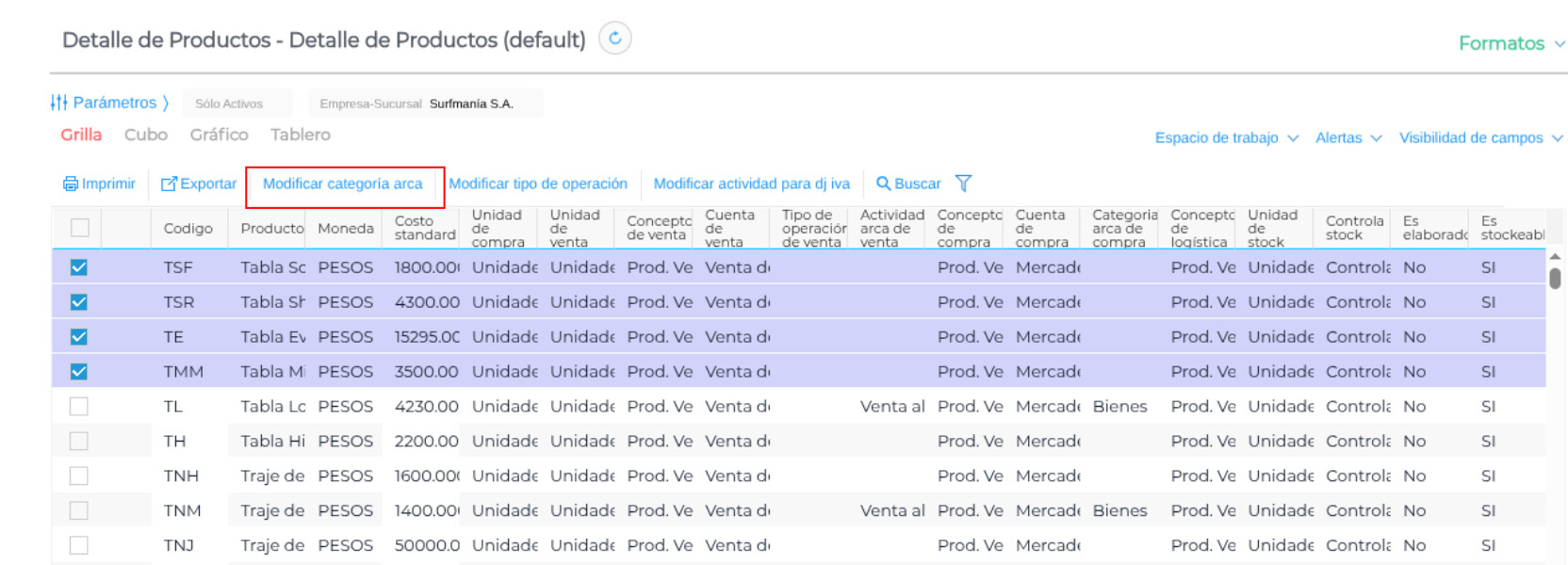Screen dimensions: 1568x565
Task: Expand the Alertas dropdown
Action: [1347, 137]
